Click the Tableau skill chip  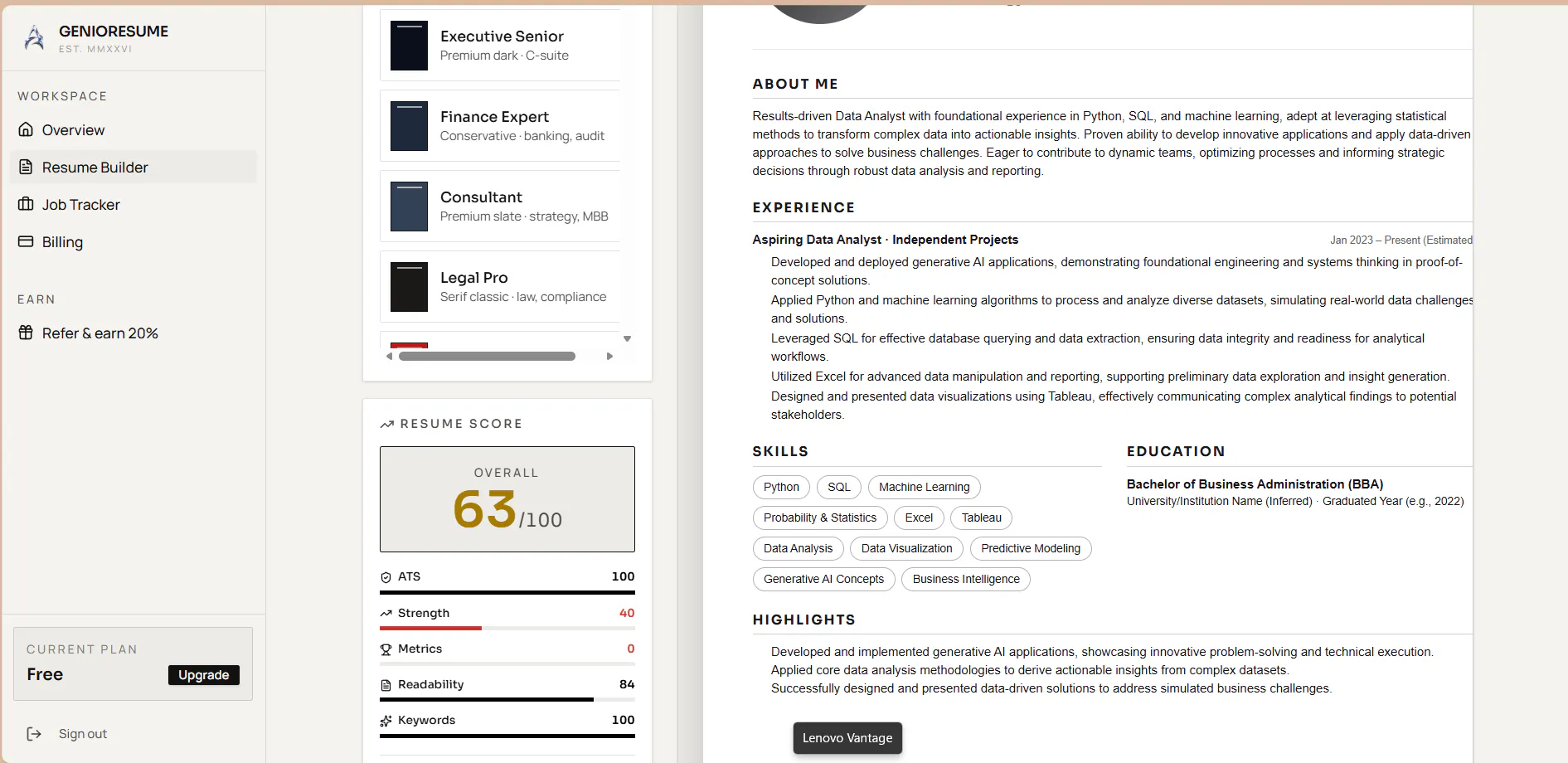pos(982,518)
